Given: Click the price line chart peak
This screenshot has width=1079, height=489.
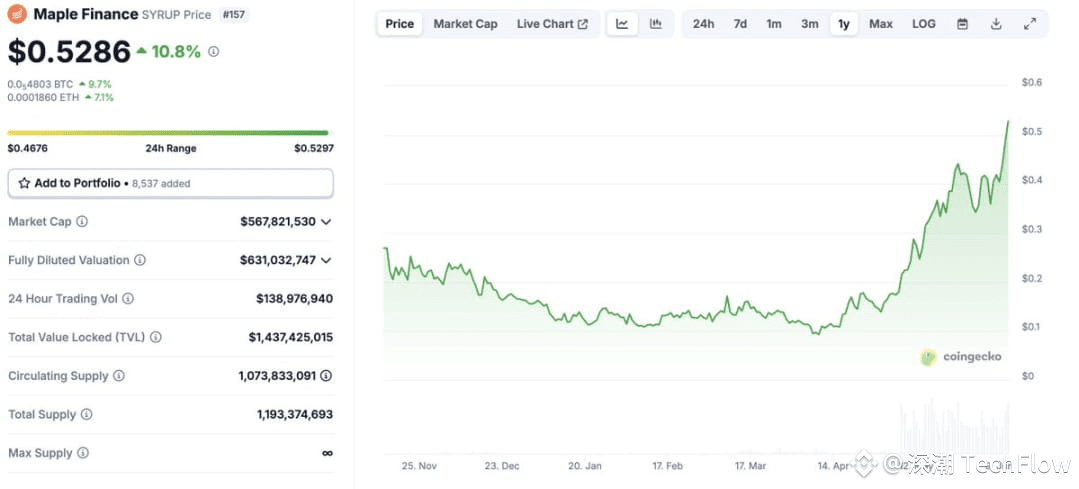Looking at the screenshot, I should click(x=1008, y=122).
